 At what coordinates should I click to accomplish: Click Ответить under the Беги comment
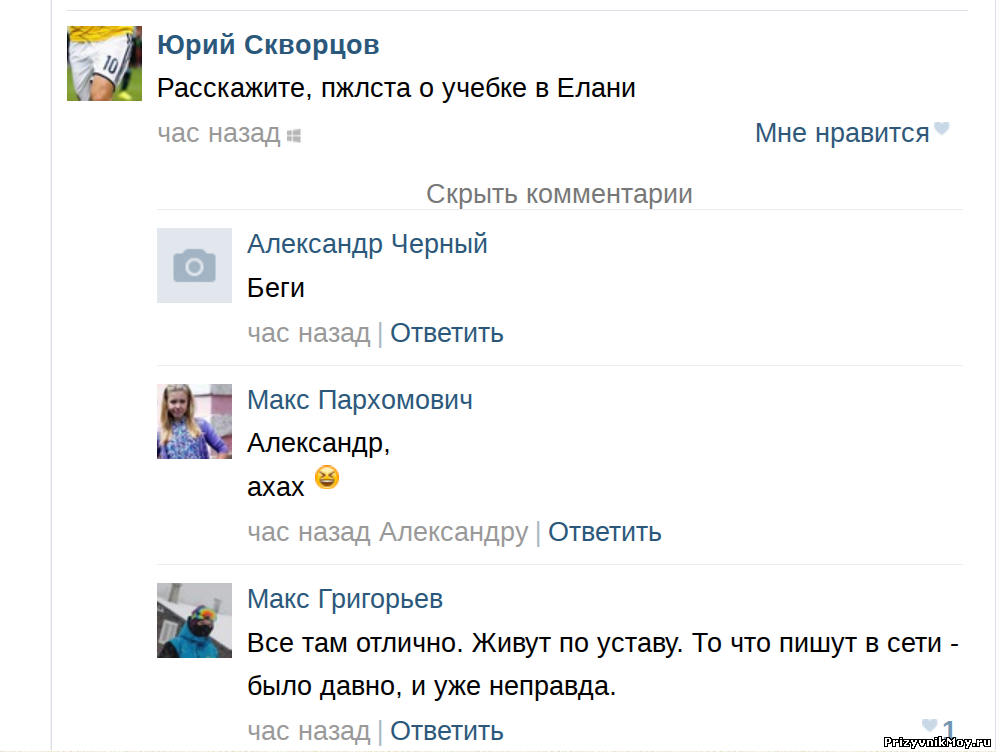(x=447, y=333)
